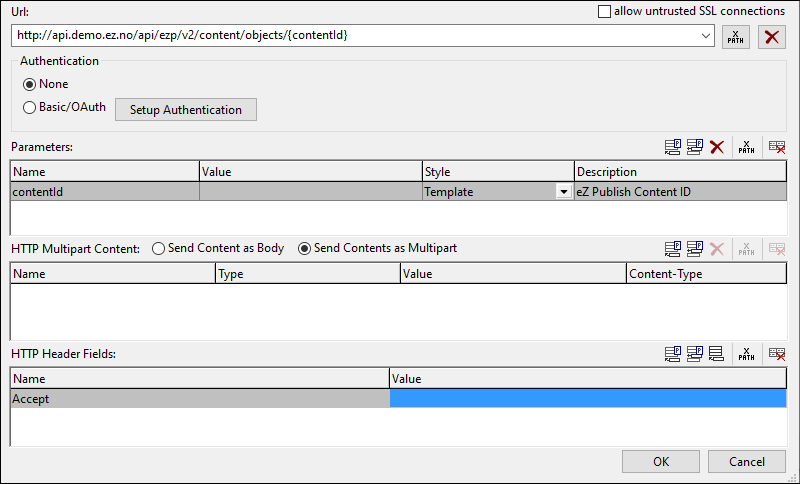This screenshot has height=484, width=800.
Task: Click insert icon in HTTP Header Fields toolbar
Action: pyautogui.click(x=695, y=353)
